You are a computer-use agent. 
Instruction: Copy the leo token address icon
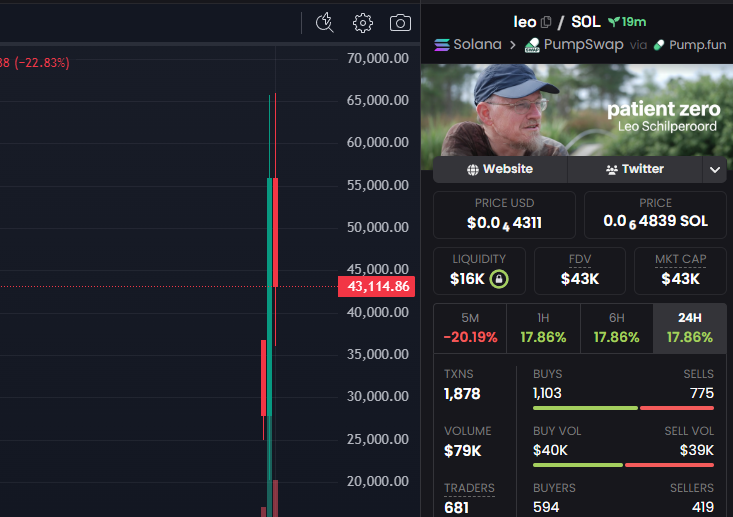point(546,22)
